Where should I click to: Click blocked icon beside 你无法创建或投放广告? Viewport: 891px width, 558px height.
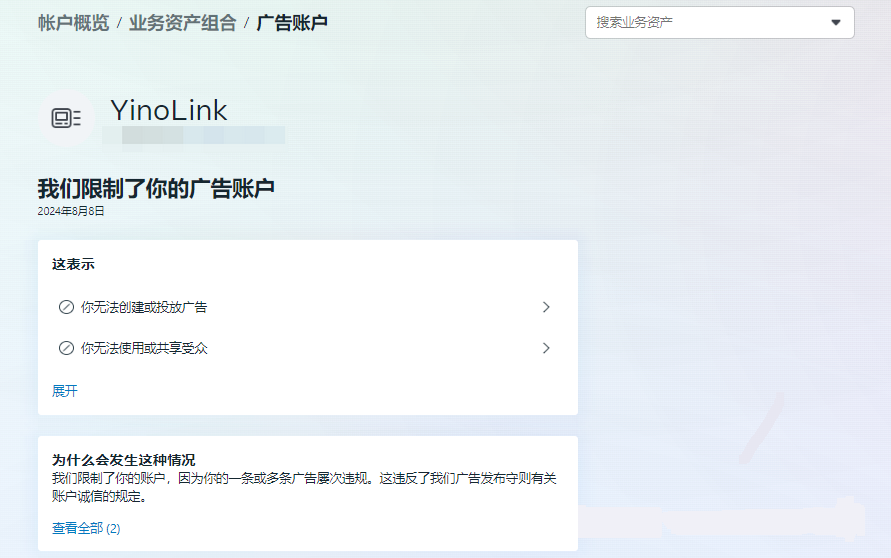coord(66,307)
